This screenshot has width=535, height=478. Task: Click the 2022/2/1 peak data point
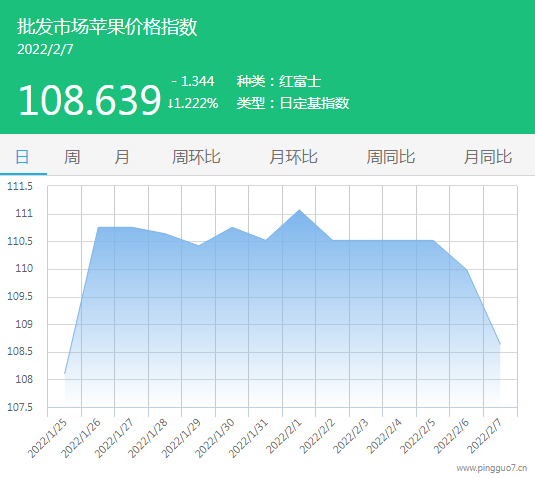(299, 210)
